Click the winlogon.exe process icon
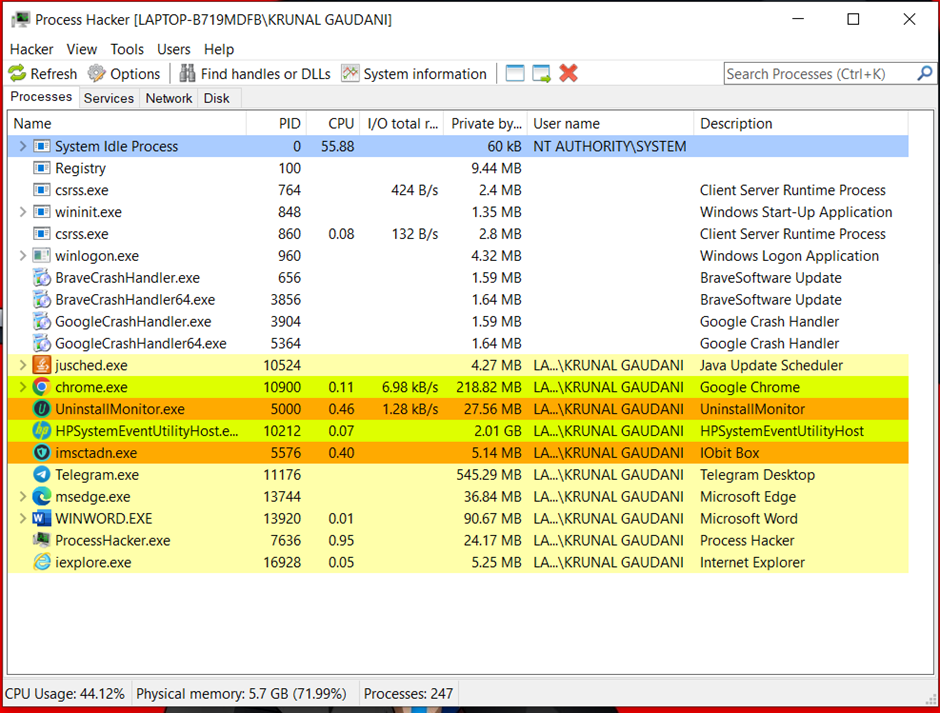Screen dimensions: 940x713 pyautogui.click(x=41, y=255)
